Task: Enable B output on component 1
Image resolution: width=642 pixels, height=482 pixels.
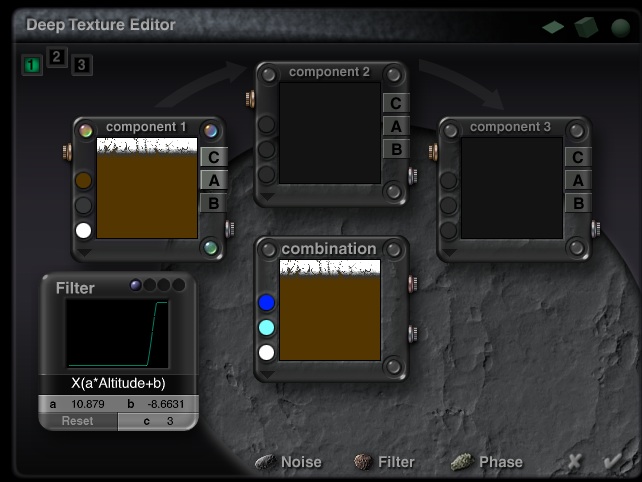Action: coord(214,203)
